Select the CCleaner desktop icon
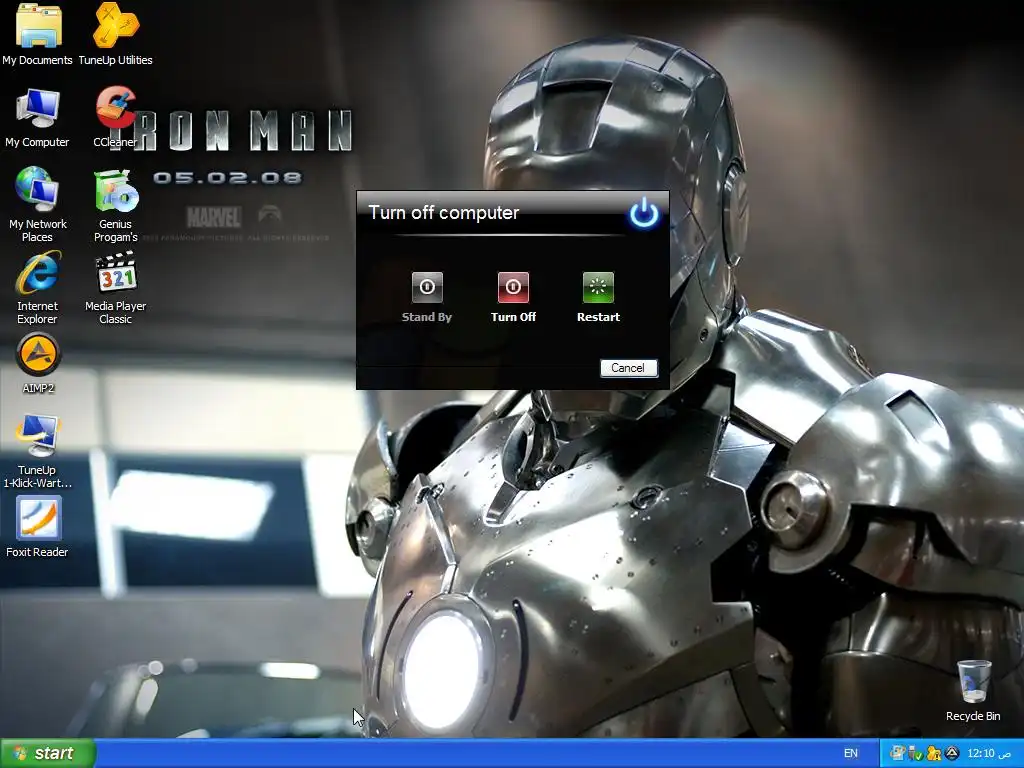This screenshot has height=768, width=1024. tap(116, 118)
